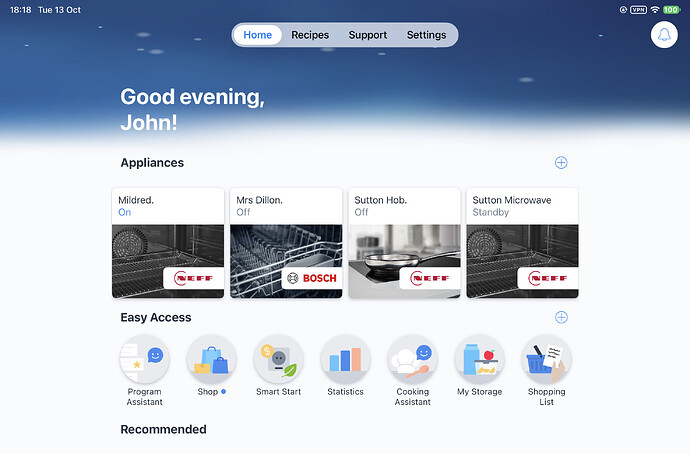Screen dimensions: 690x453
Task: Open the Sutton Hob appliance card
Action: coord(404,243)
